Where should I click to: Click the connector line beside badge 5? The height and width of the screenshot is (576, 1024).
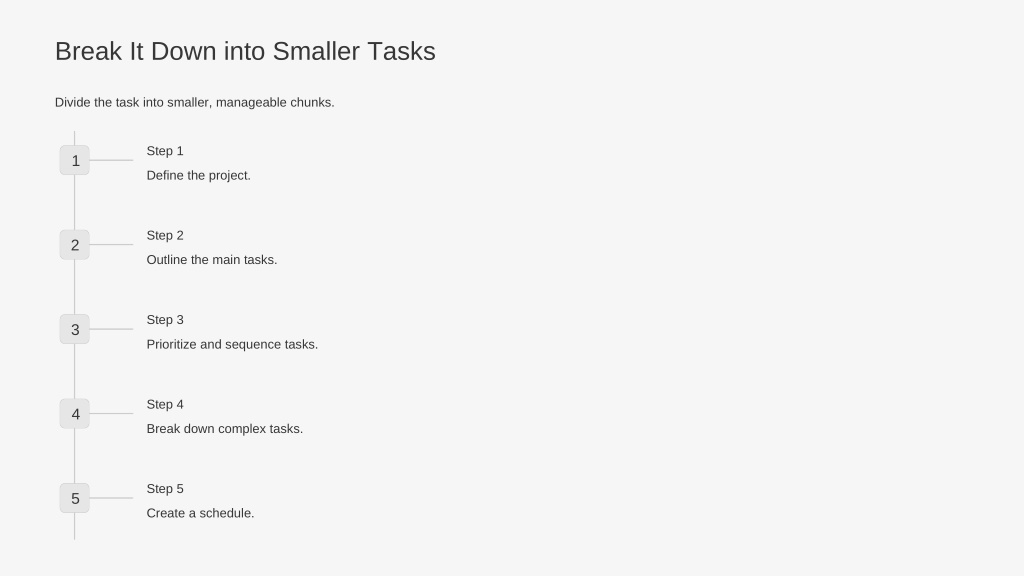[111, 498]
